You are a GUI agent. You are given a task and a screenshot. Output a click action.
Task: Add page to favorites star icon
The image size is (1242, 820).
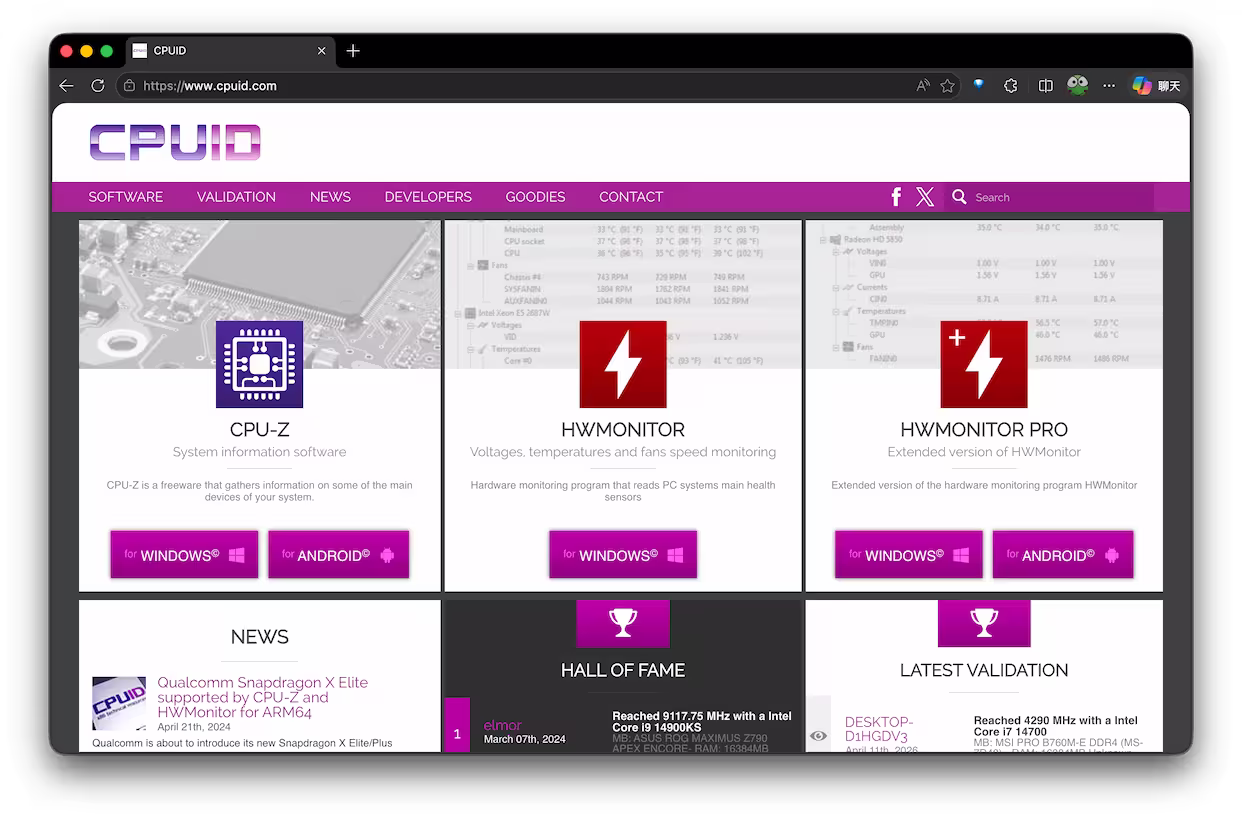coord(947,86)
